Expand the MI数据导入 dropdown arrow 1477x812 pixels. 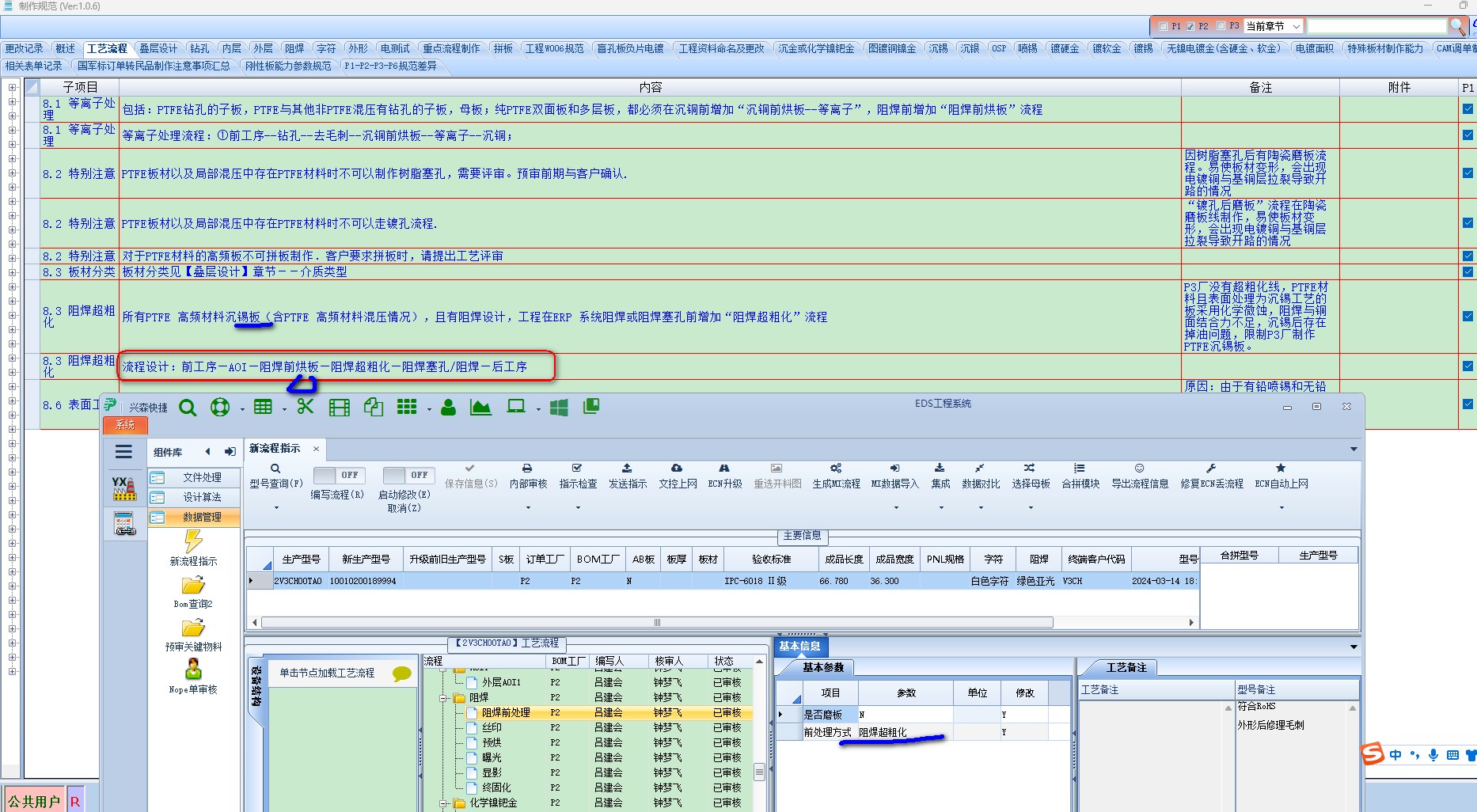896,507
